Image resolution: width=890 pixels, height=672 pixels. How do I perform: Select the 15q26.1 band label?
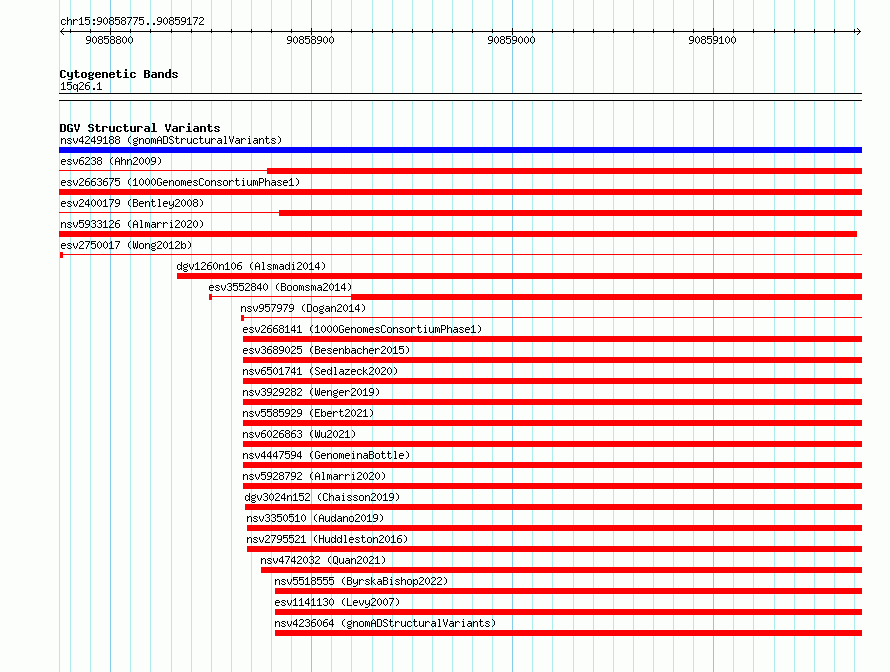pyautogui.click(x=81, y=86)
